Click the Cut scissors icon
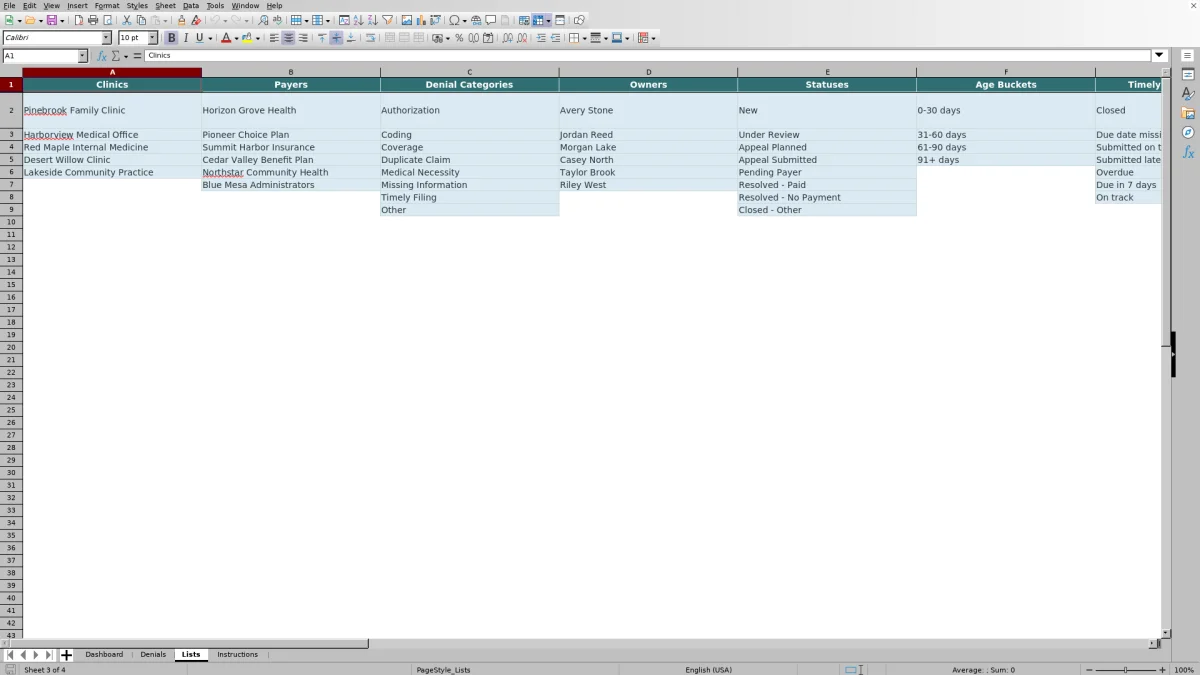The height and width of the screenshot is (675, 1200). (x=127, y=20)
